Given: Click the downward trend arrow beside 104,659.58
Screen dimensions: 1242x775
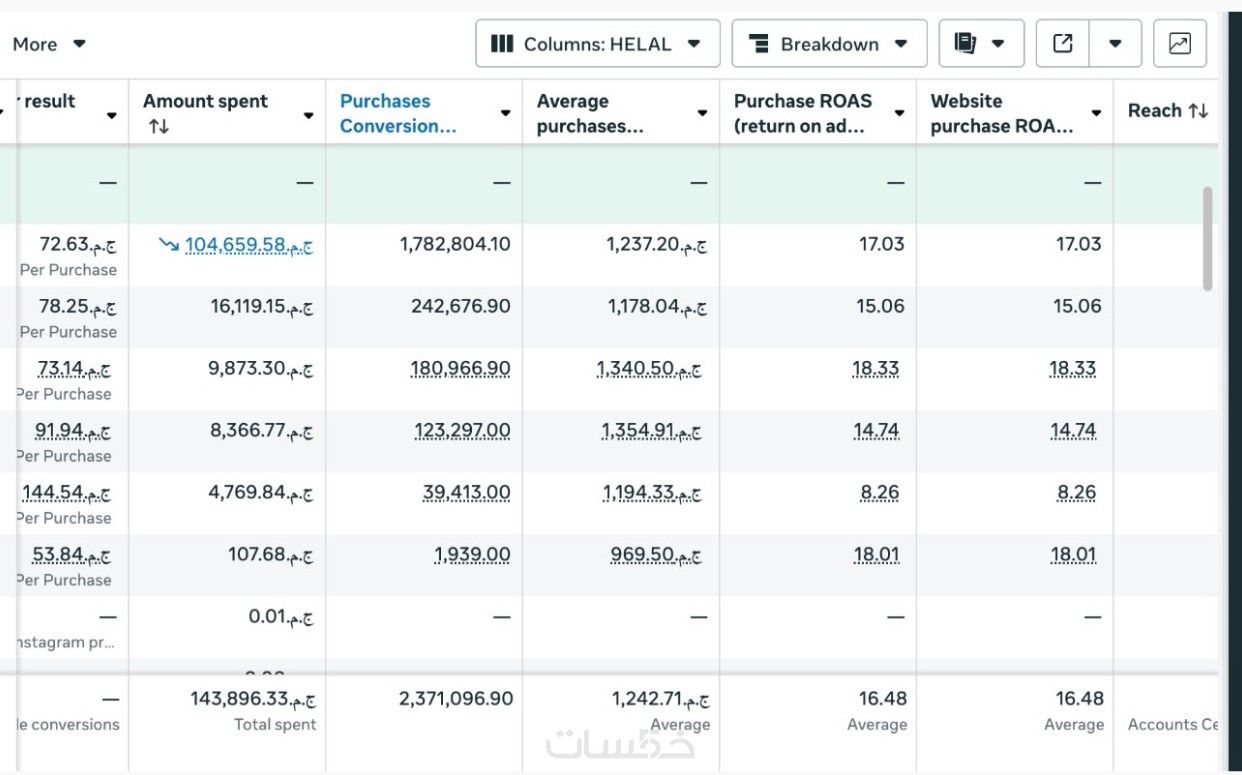Looking at the screenshot, I should [169, 245].
